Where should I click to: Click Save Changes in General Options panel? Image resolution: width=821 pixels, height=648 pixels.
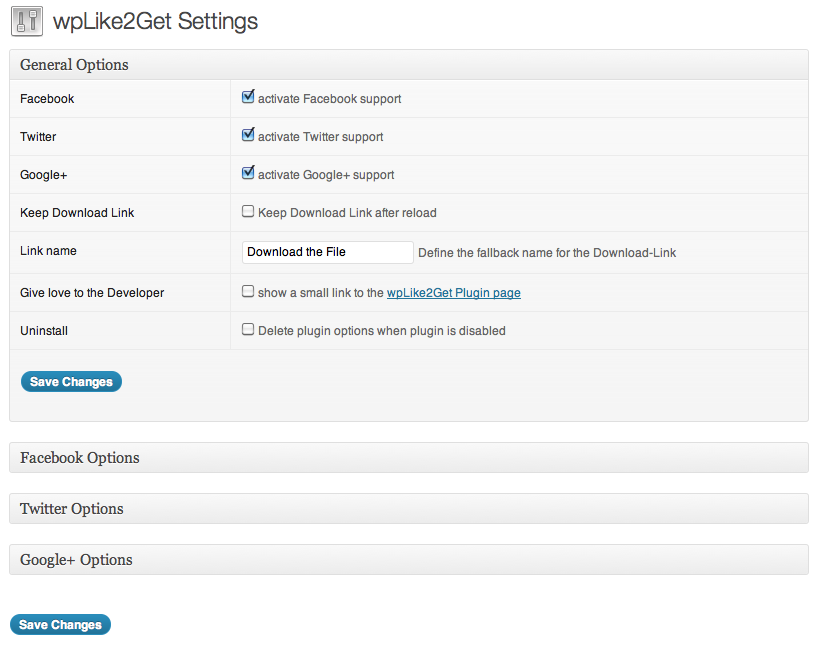pos(71,382)
